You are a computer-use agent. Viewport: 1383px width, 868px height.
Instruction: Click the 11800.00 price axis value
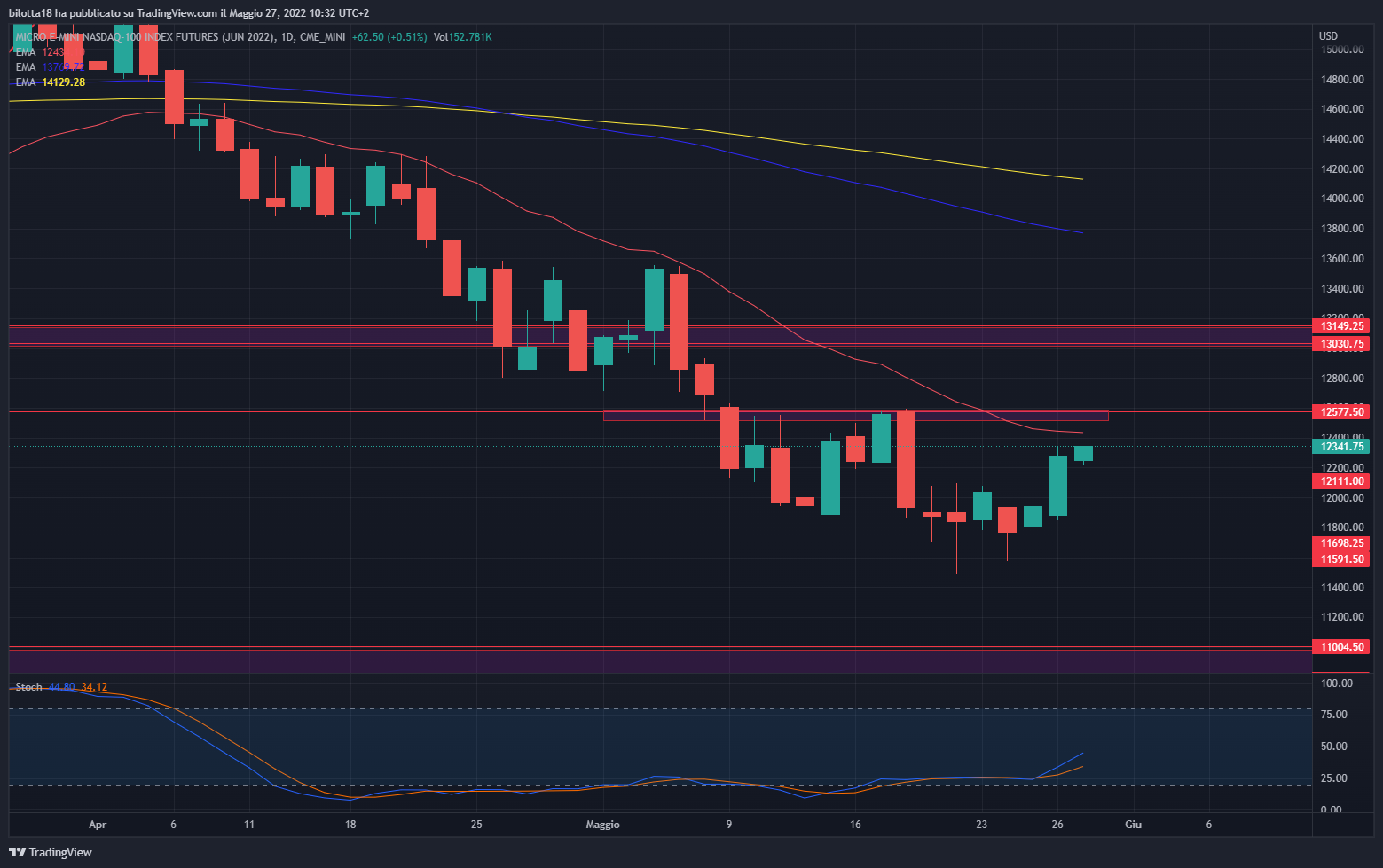click(x=1342, y=528)
